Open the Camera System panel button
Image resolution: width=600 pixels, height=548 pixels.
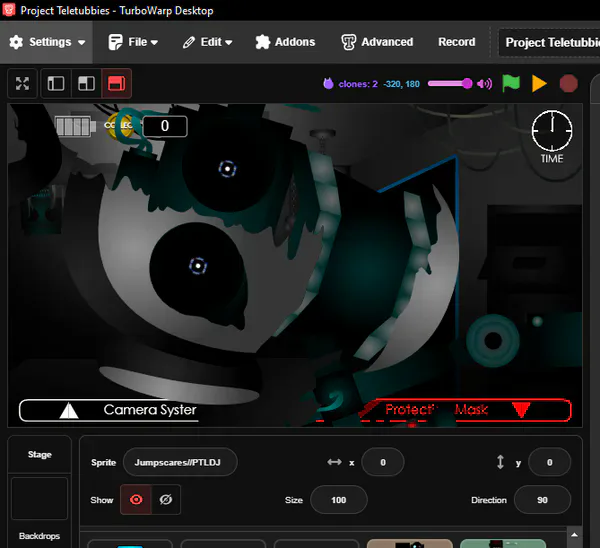109,410
